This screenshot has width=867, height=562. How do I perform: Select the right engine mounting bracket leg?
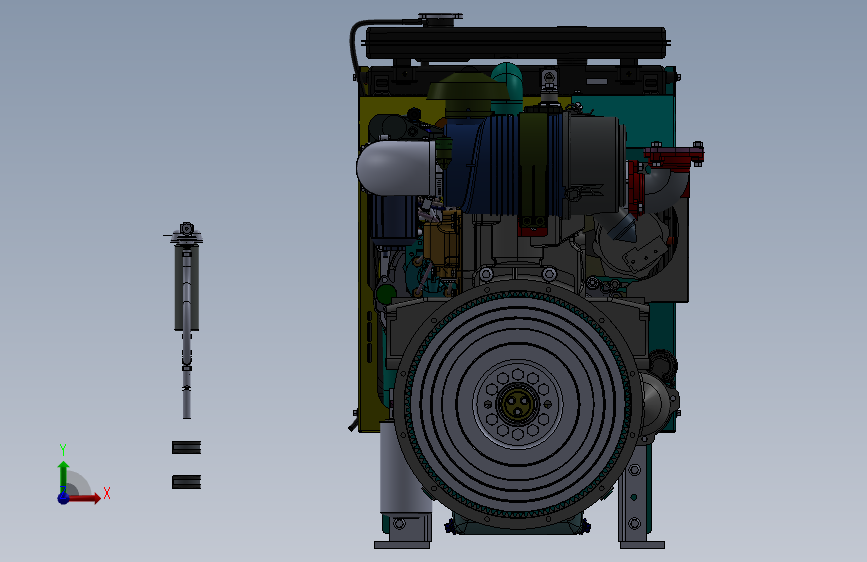(637, 495)
